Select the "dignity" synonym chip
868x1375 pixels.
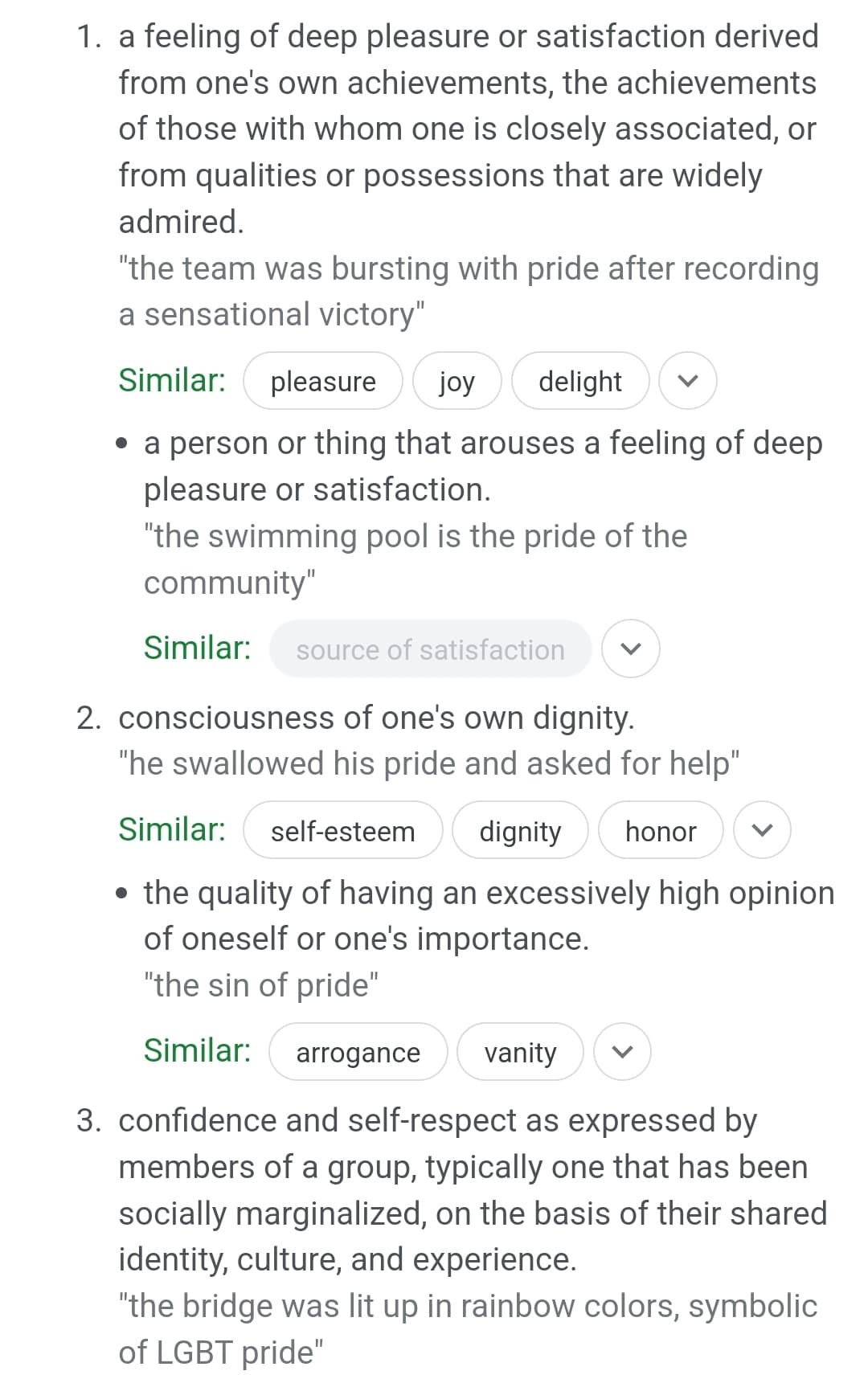pos(520,831)
